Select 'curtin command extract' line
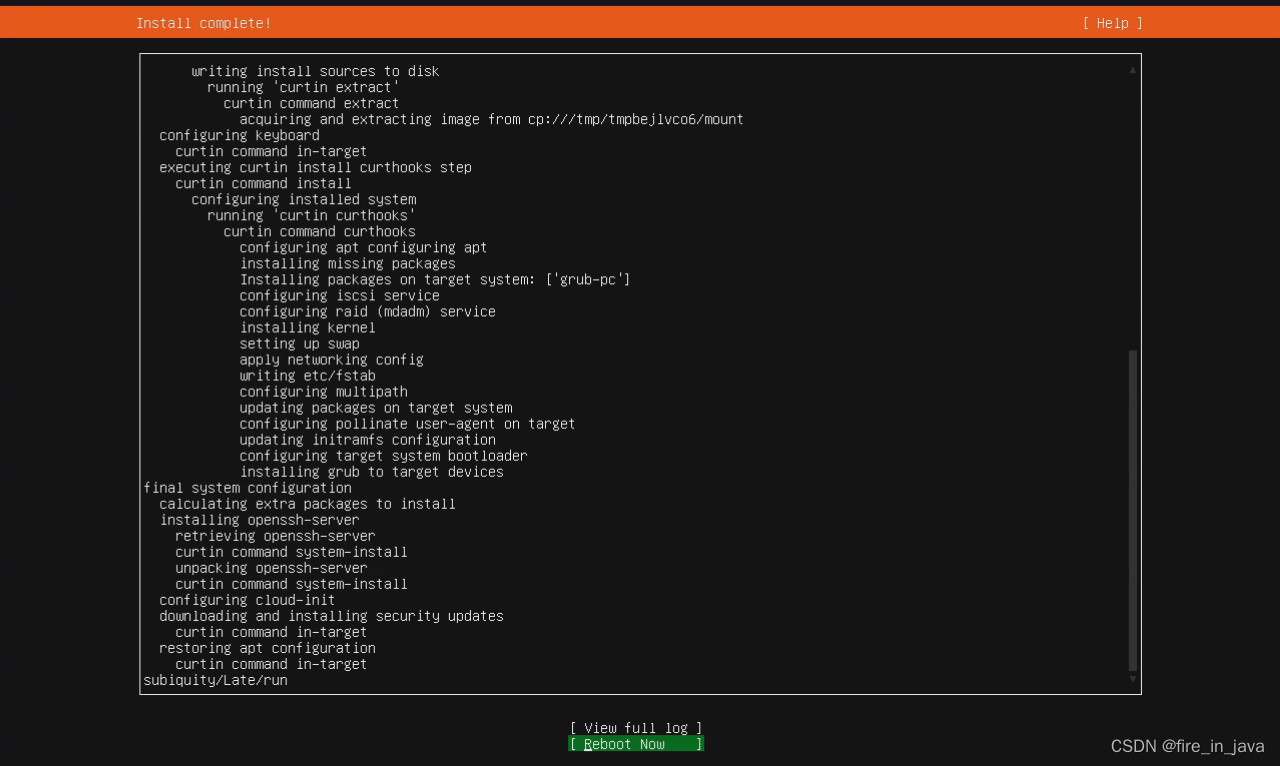The width and height of the screenshot is (1280, 766). tap(312, 103)
